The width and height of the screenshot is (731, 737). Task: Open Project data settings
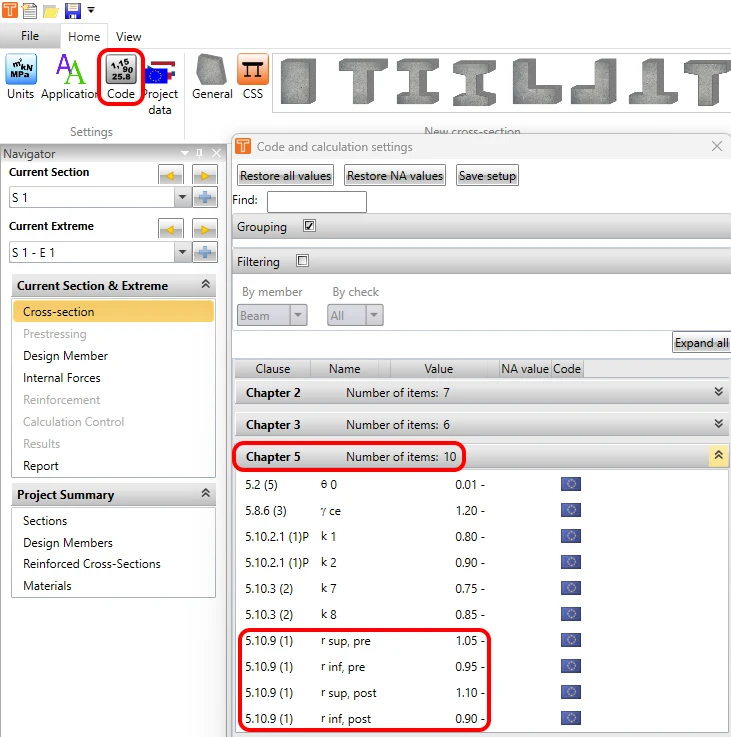160,87
